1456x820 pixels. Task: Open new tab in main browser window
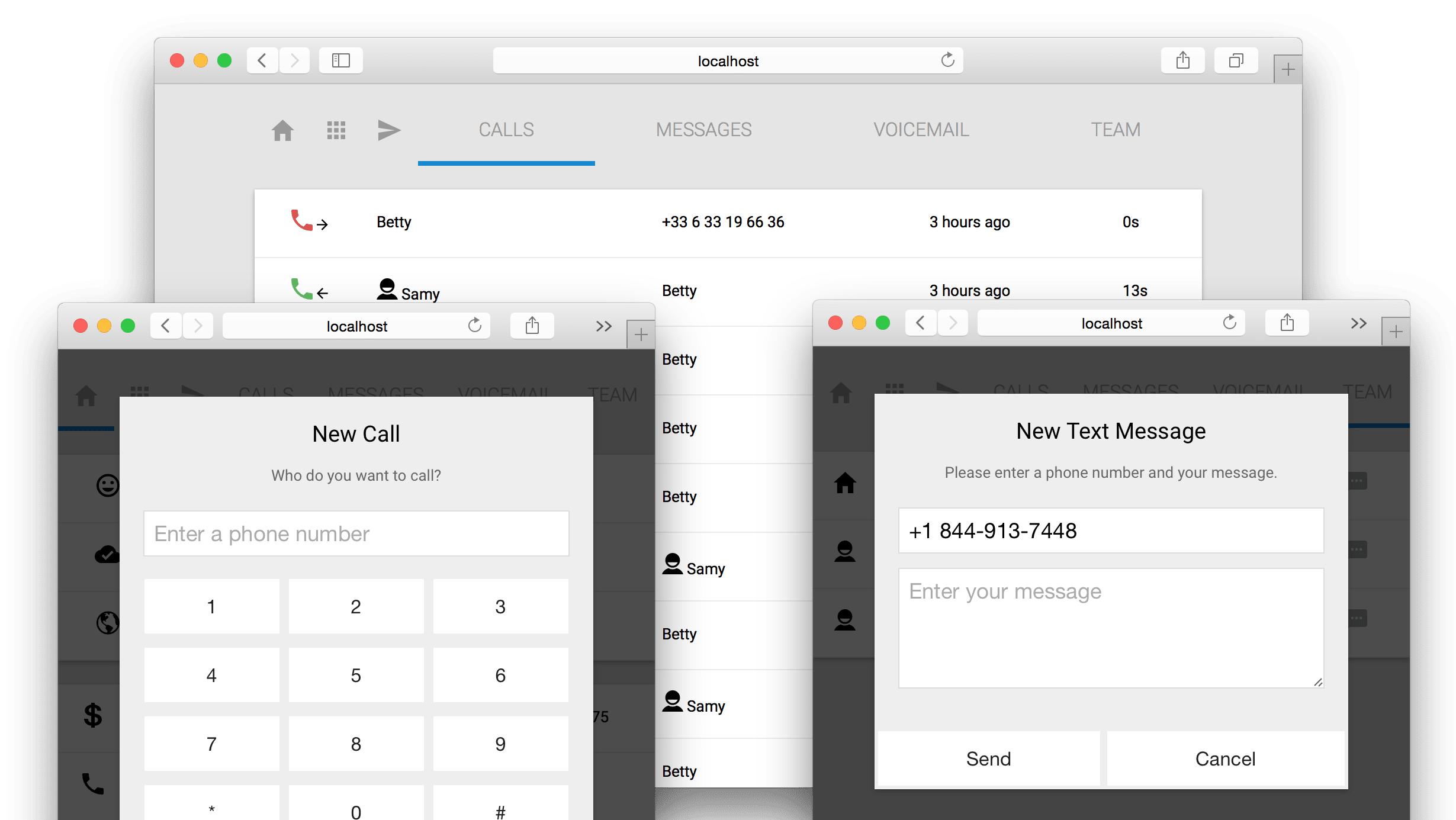point(1287,70)
